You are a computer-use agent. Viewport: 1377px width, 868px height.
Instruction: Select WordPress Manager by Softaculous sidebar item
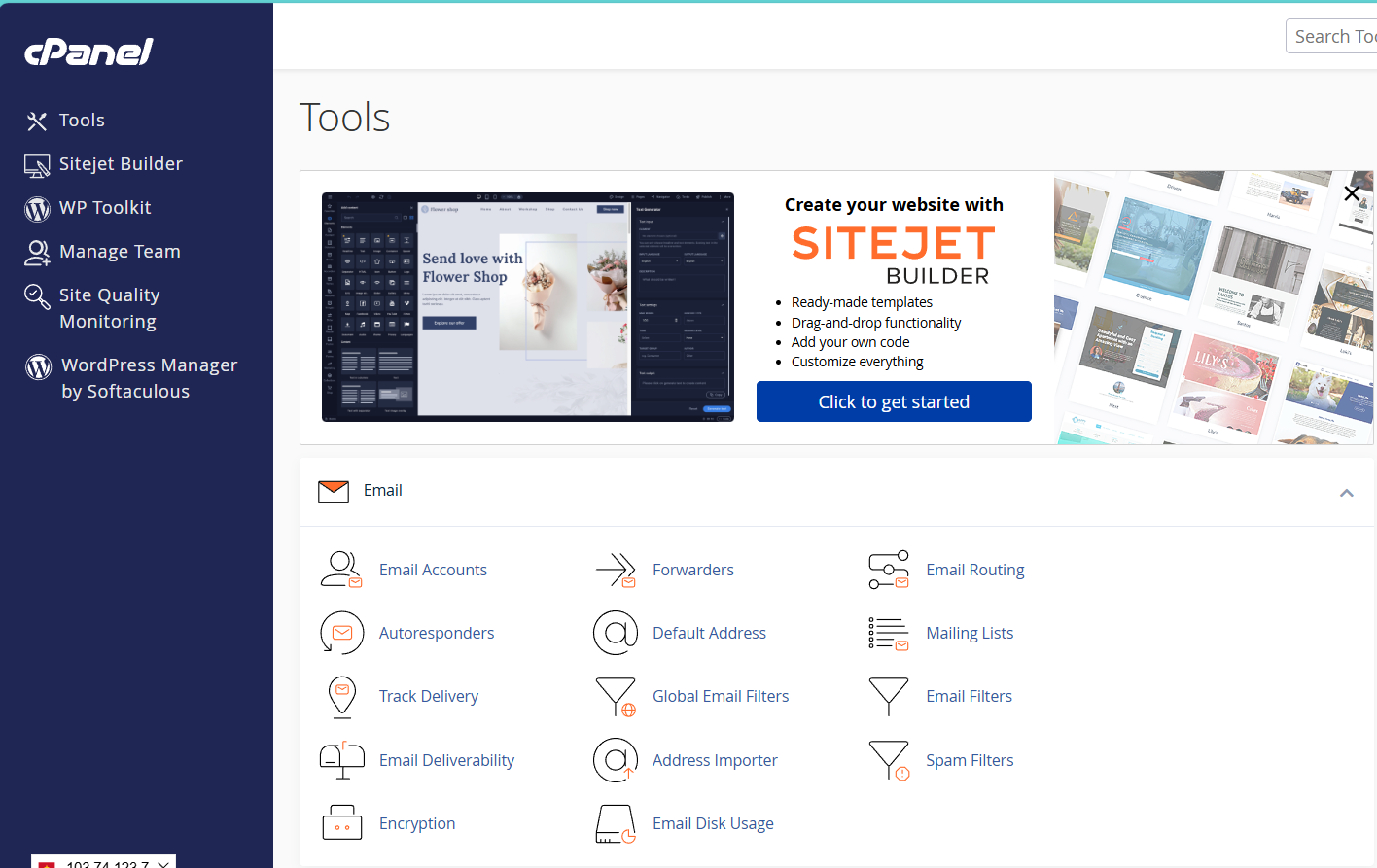[149, 378]
